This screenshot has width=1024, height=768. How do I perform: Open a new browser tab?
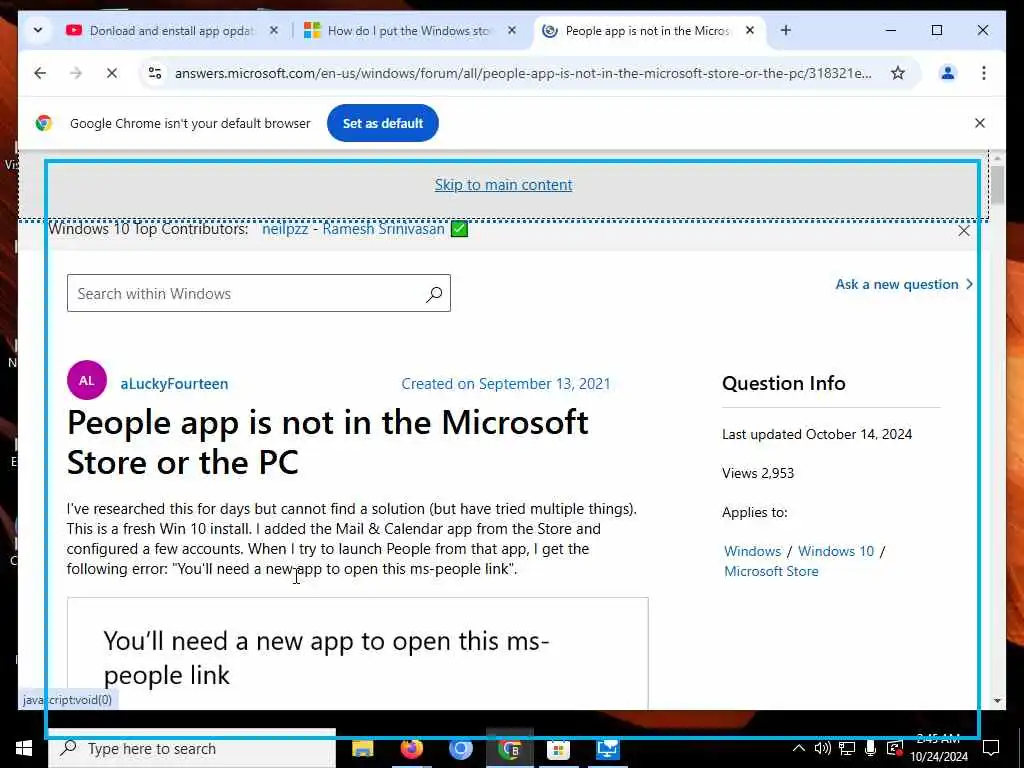click(786, 31)
